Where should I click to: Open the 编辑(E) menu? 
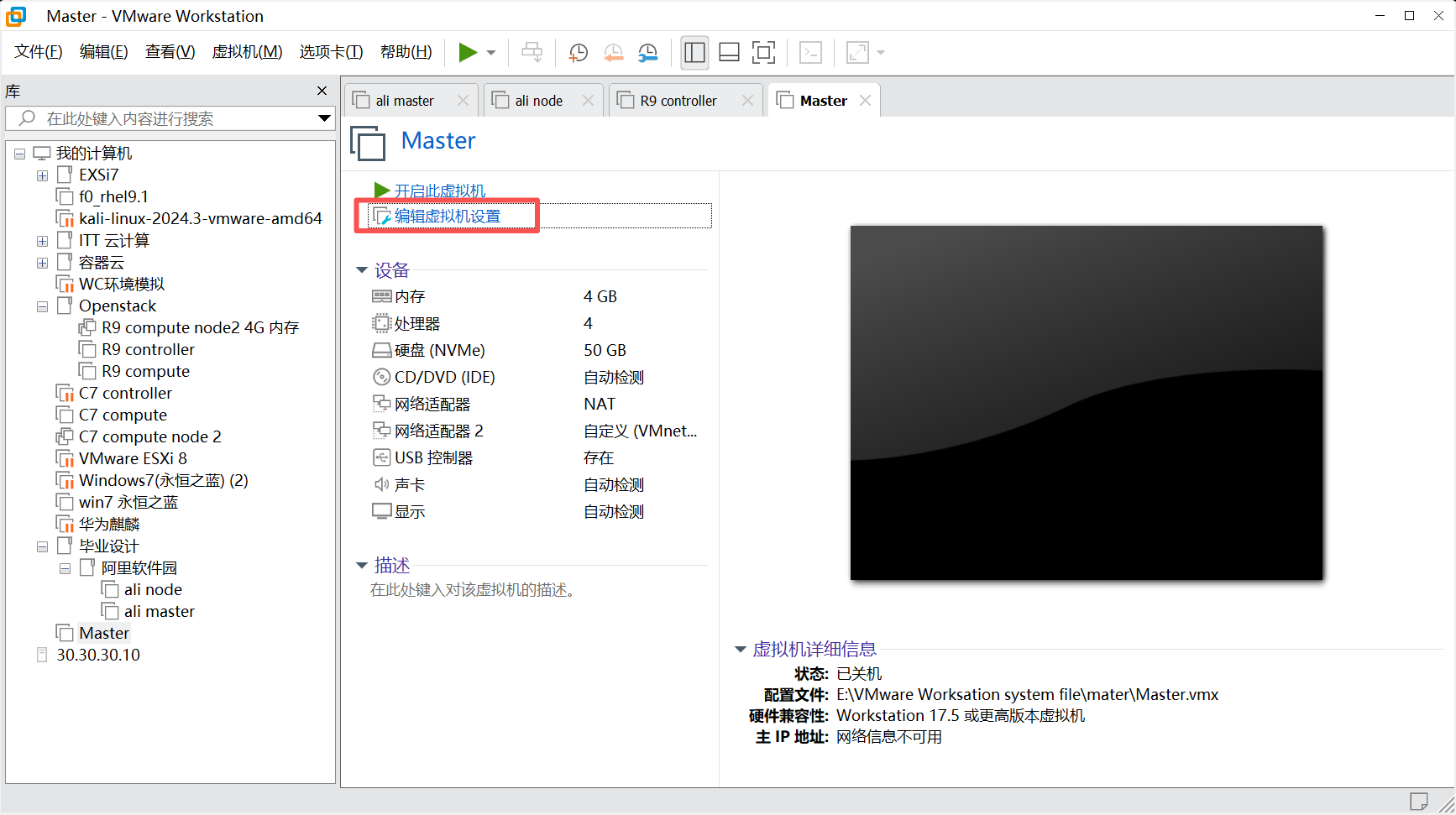click(x=104, y=52)
